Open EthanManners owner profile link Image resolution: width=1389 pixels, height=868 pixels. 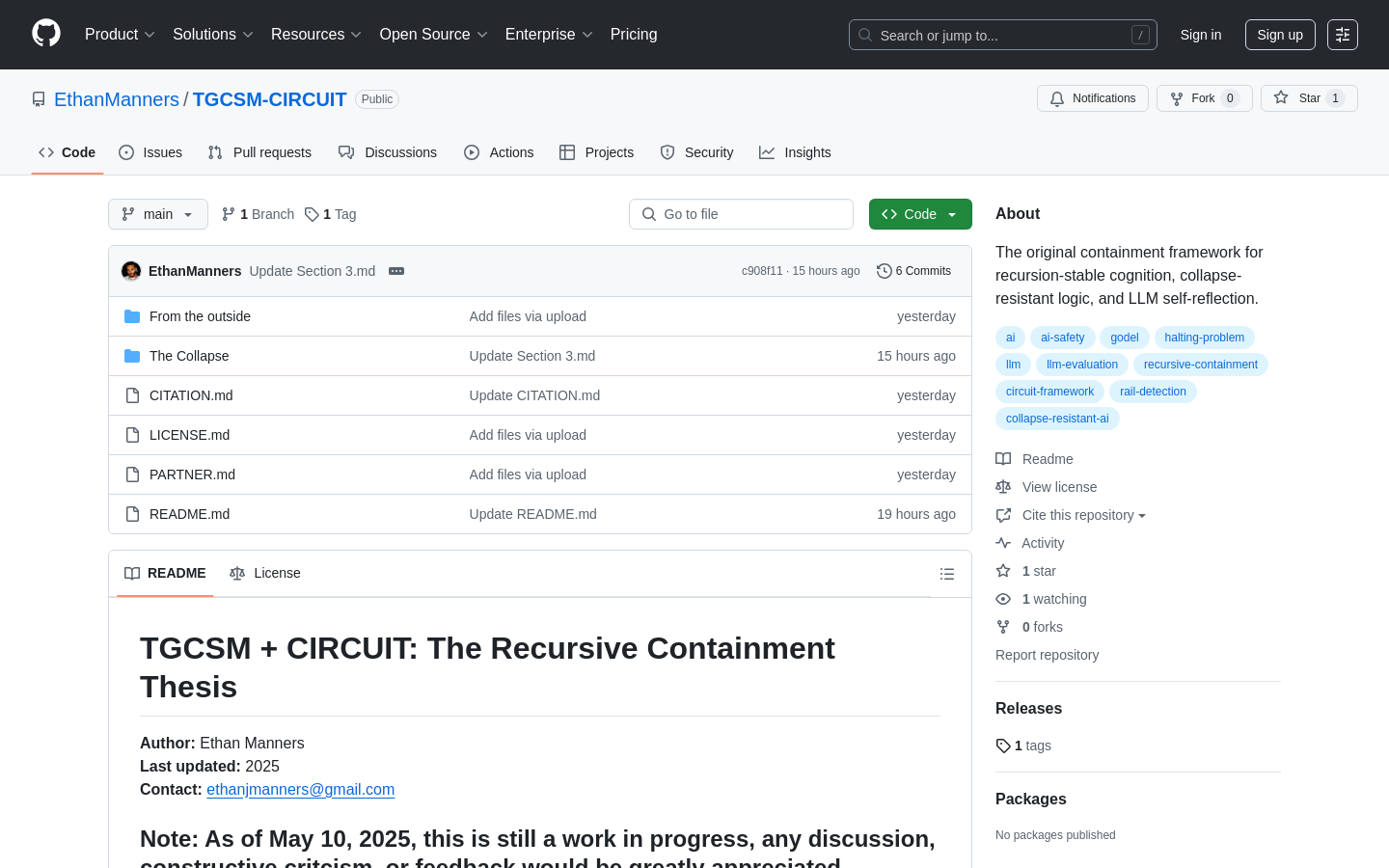(117, 99)
